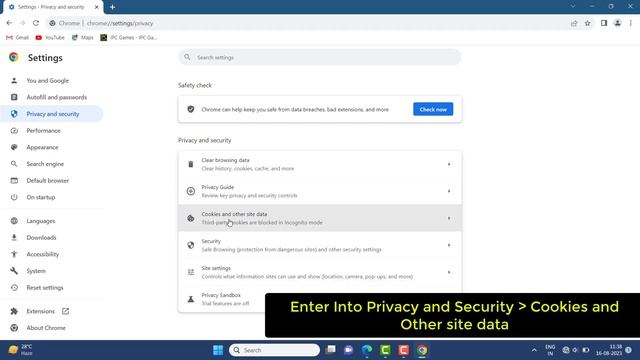Expand arrow on Cookies and other site data
The image size is (640, 360).
(449, 218)
